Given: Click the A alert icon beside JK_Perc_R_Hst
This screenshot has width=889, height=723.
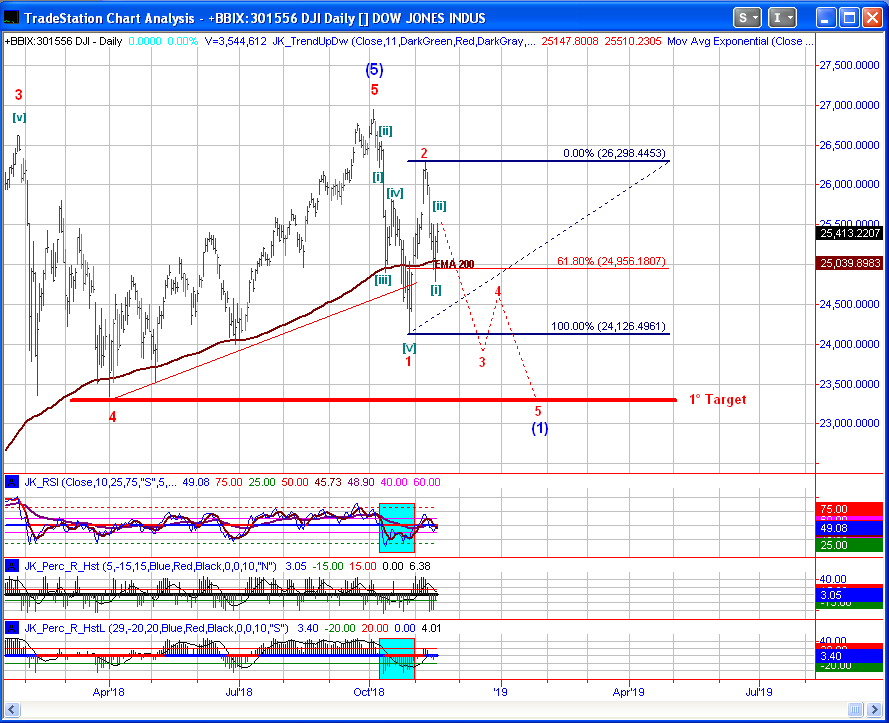Looking at the screenshot, I should [11, 566].
